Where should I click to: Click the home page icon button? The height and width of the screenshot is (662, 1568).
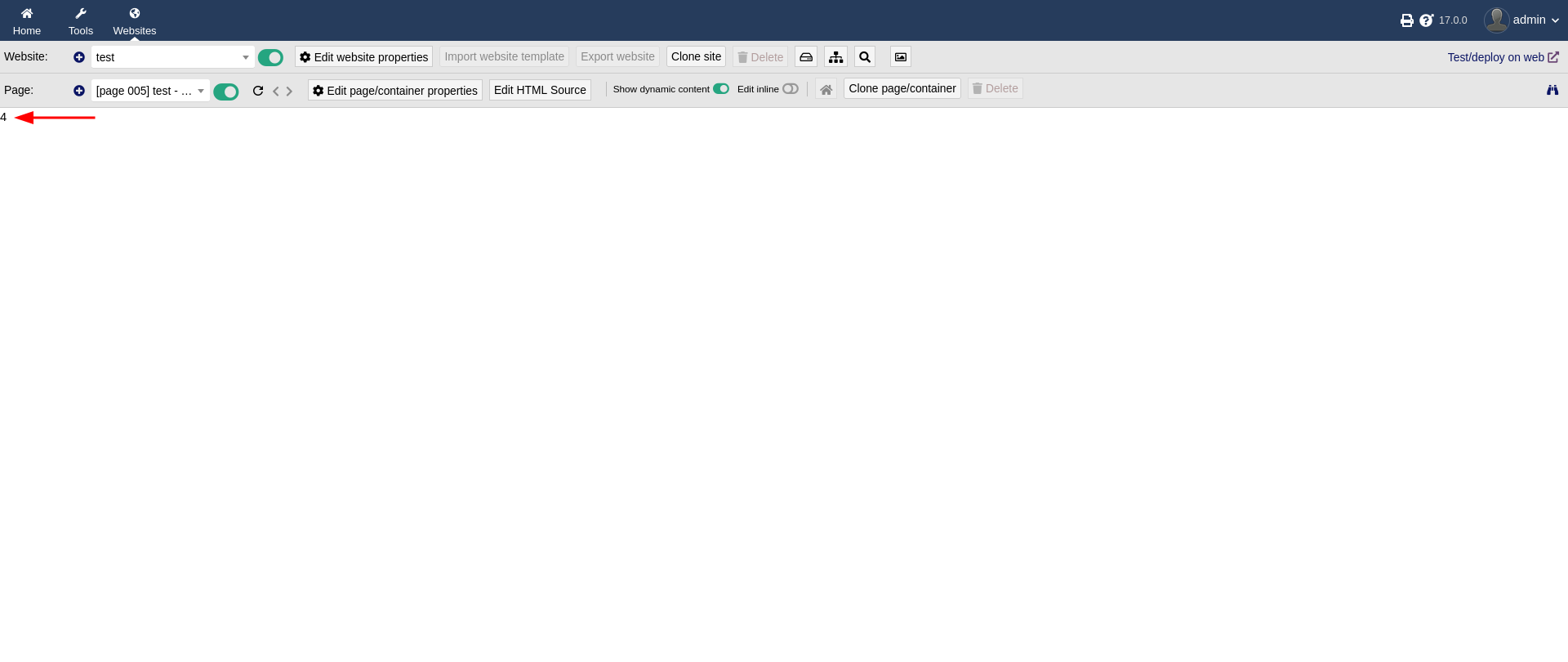[x=826, y=90]
